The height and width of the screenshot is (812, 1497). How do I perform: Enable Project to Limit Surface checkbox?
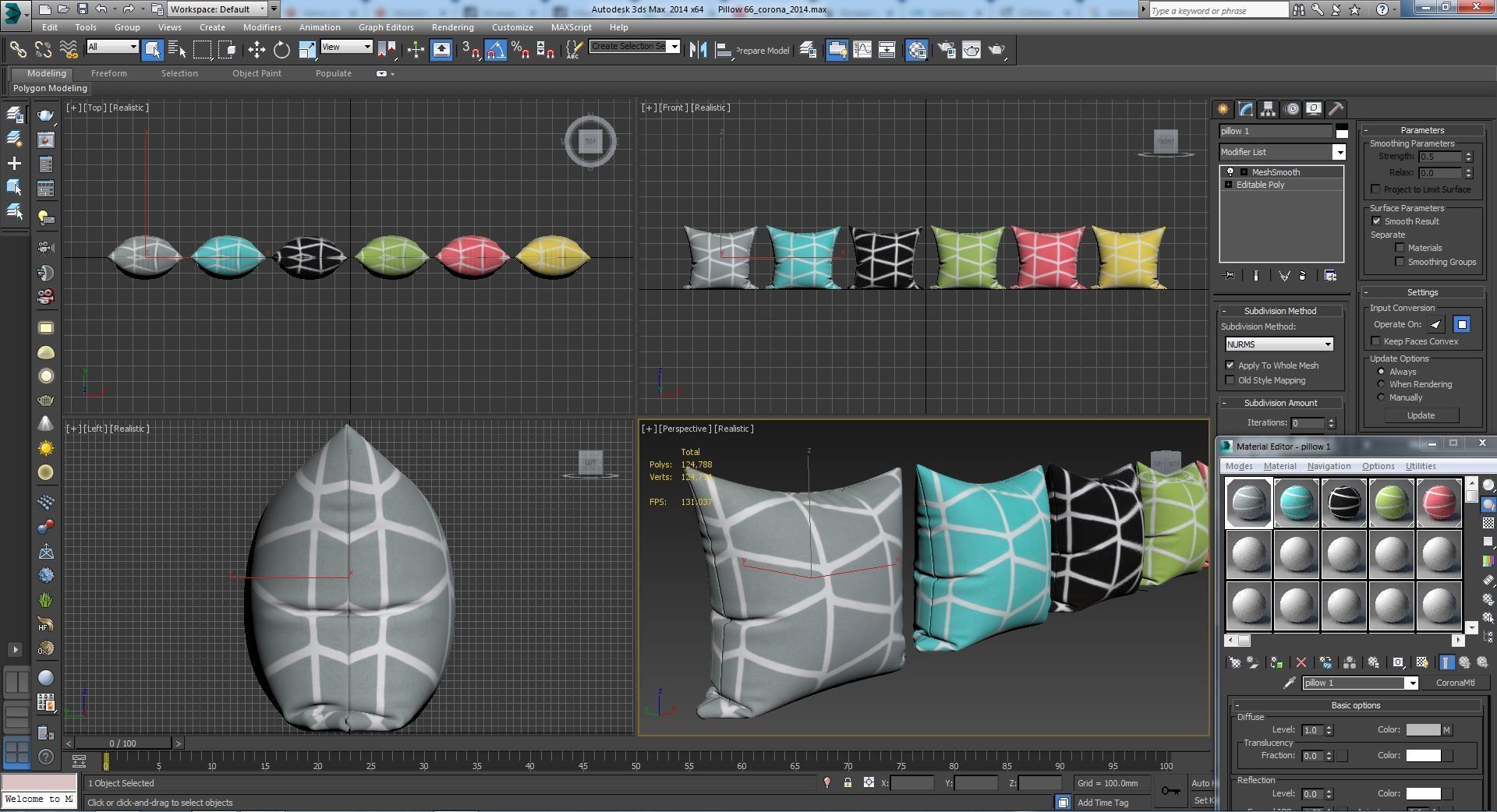click(1375, 189)
